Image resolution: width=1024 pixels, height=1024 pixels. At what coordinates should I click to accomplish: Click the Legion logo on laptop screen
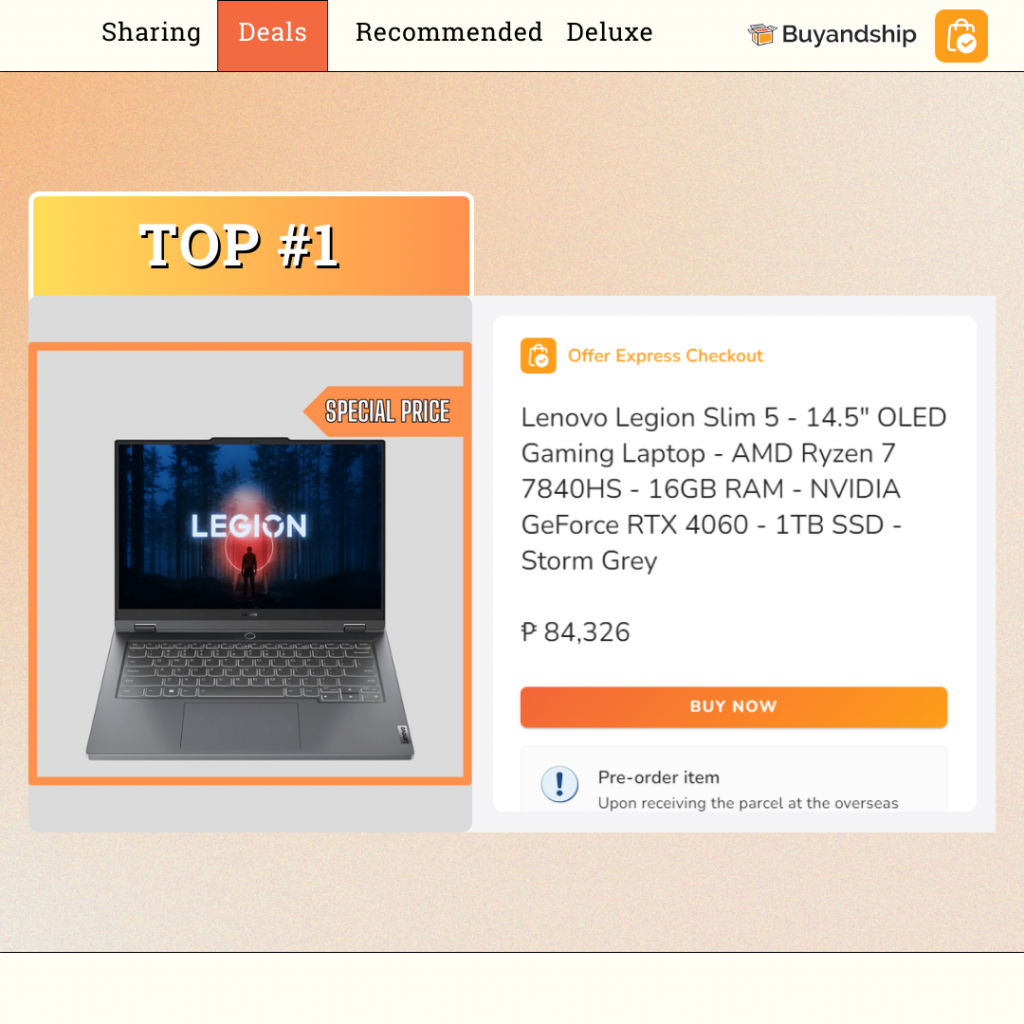pos(249,526)
